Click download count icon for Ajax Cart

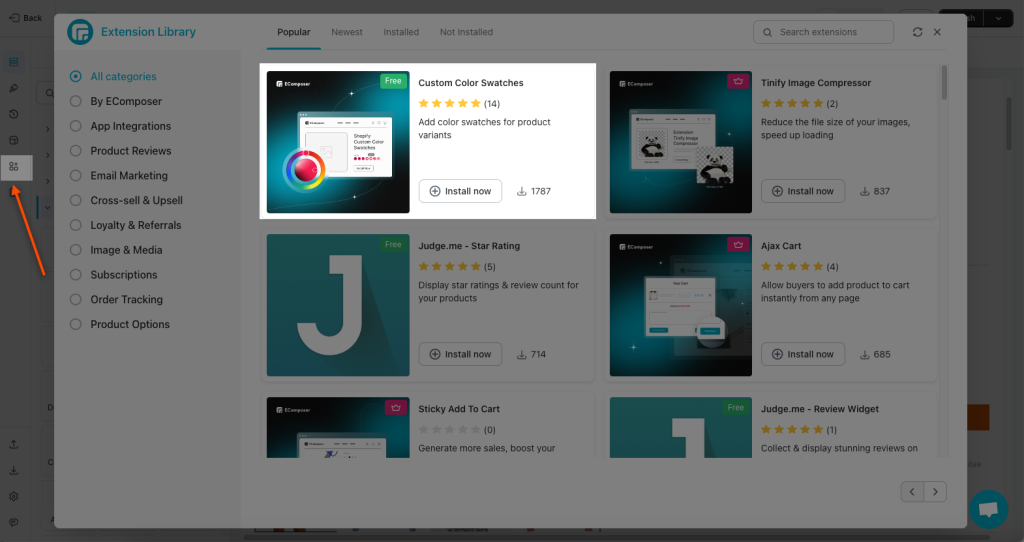tap(864, 355)
